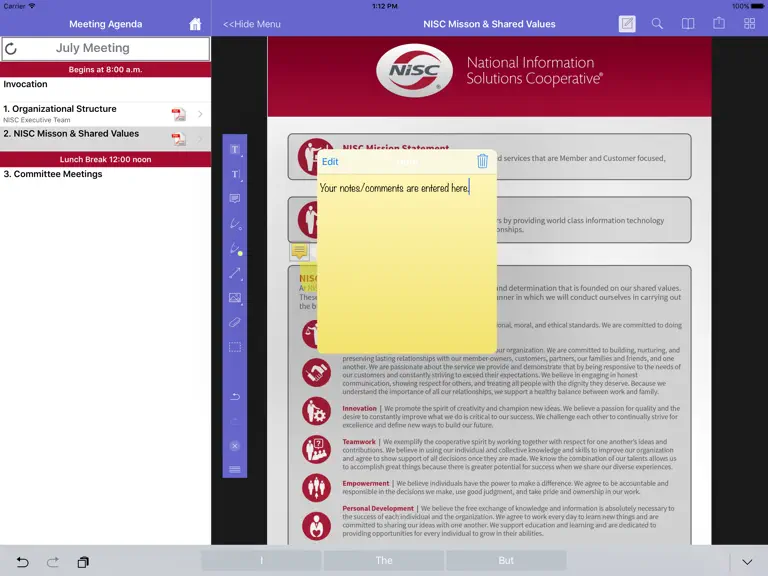Select the attachment paperclip tool
This screenshot has width=768, height=576.
tap(235, 322)
